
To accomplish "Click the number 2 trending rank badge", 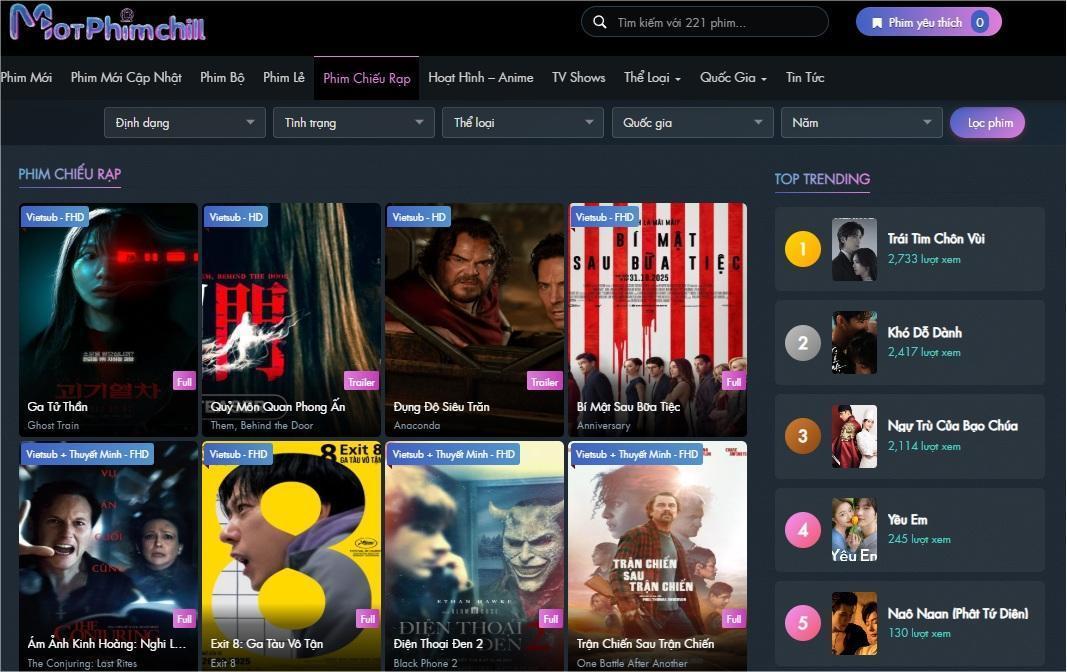I will coord(802,343).
